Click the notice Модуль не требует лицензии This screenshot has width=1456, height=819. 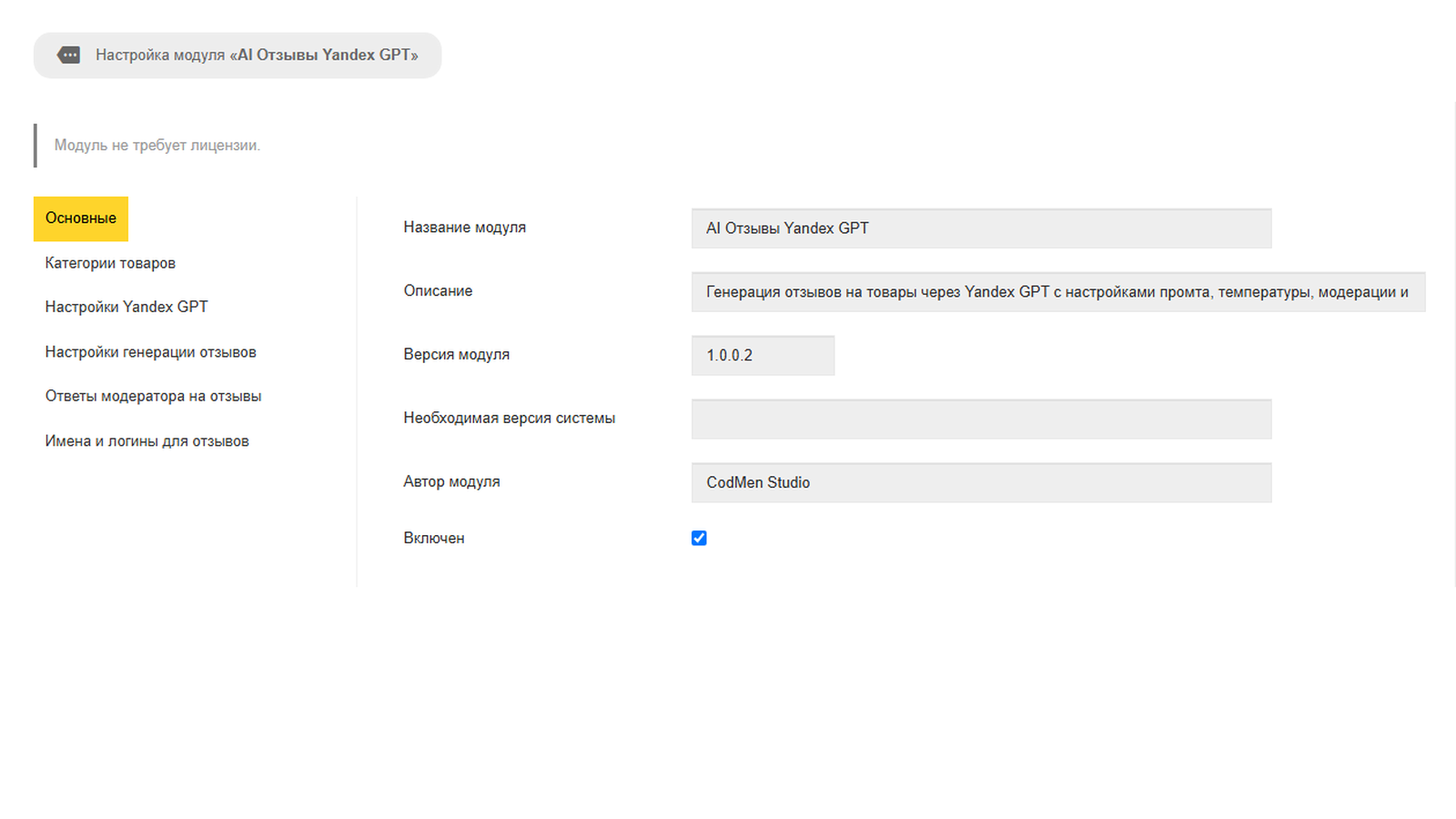click(157, 145)
